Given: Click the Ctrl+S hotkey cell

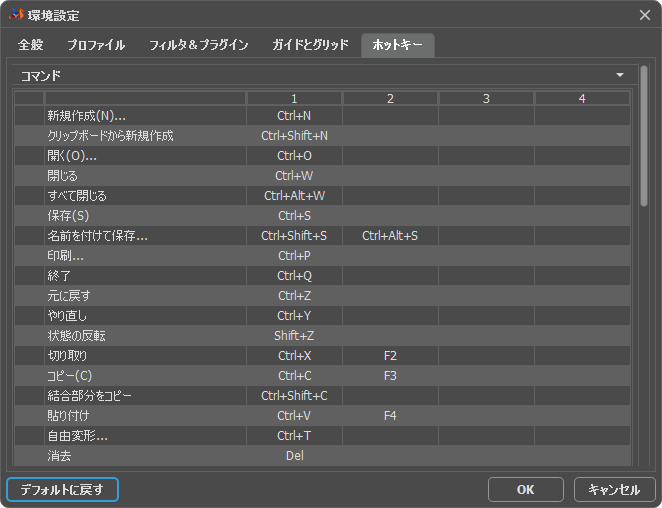Looking at the screenshot, I should pyautogui.click(x=294, y=216).
